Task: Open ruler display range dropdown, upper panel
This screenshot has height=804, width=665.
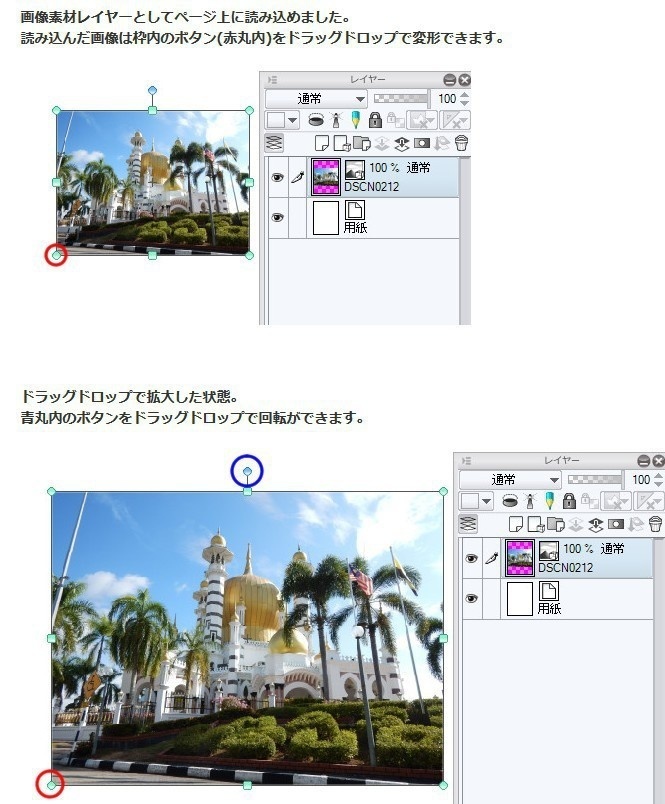Action: tap(455, 120)
